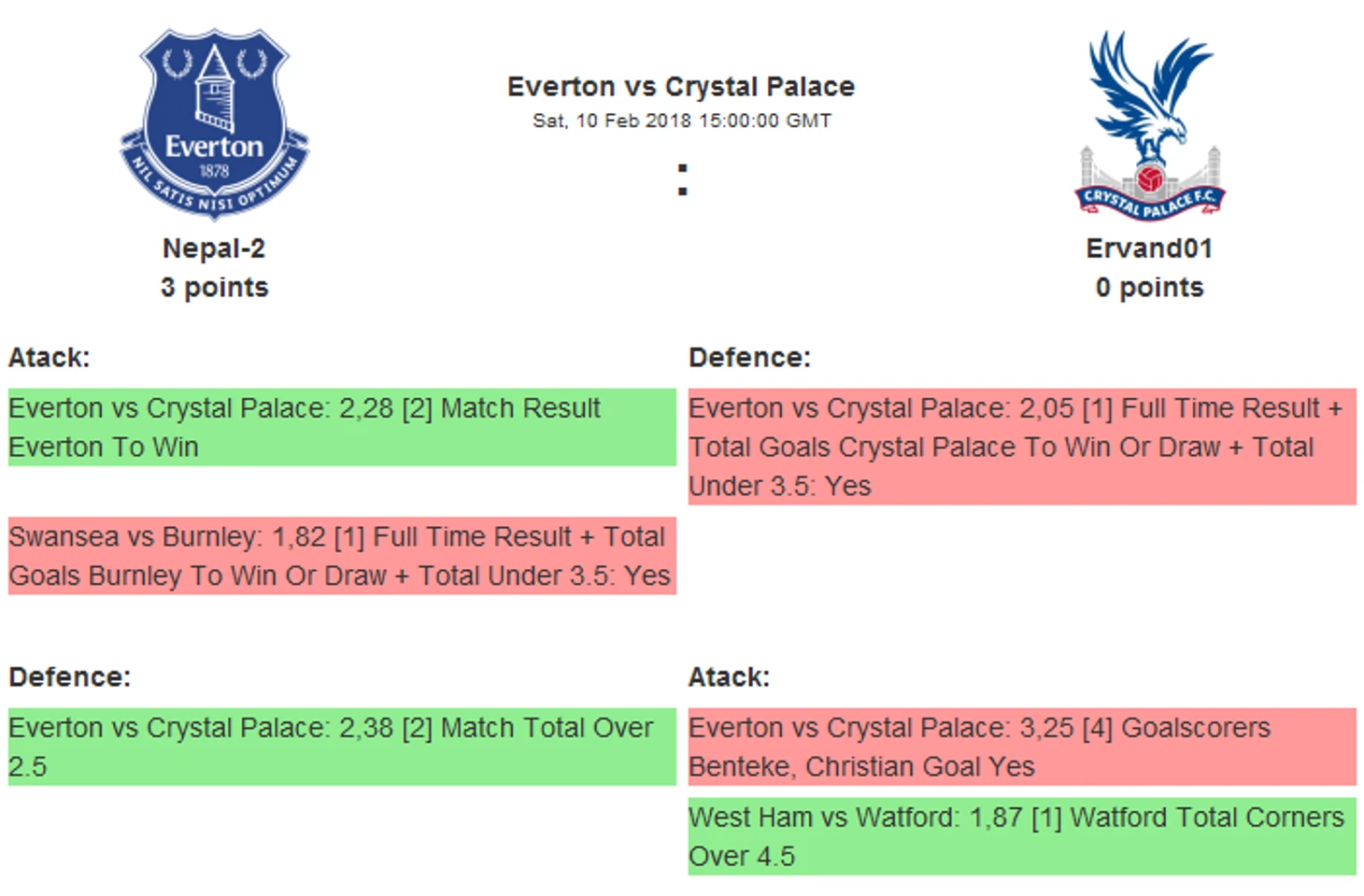1364x896 pixels.
Task: Click the Everton club crest
Action: point(214,123)
